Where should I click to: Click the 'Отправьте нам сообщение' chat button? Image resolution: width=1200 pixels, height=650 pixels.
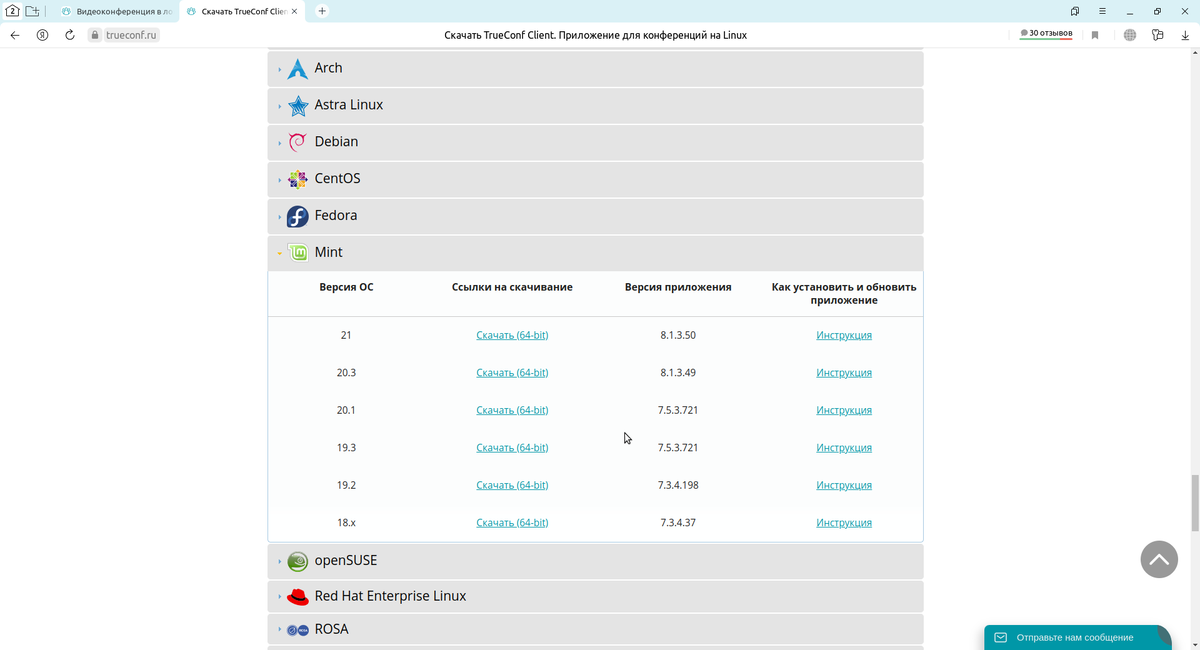coord(1077,637)
